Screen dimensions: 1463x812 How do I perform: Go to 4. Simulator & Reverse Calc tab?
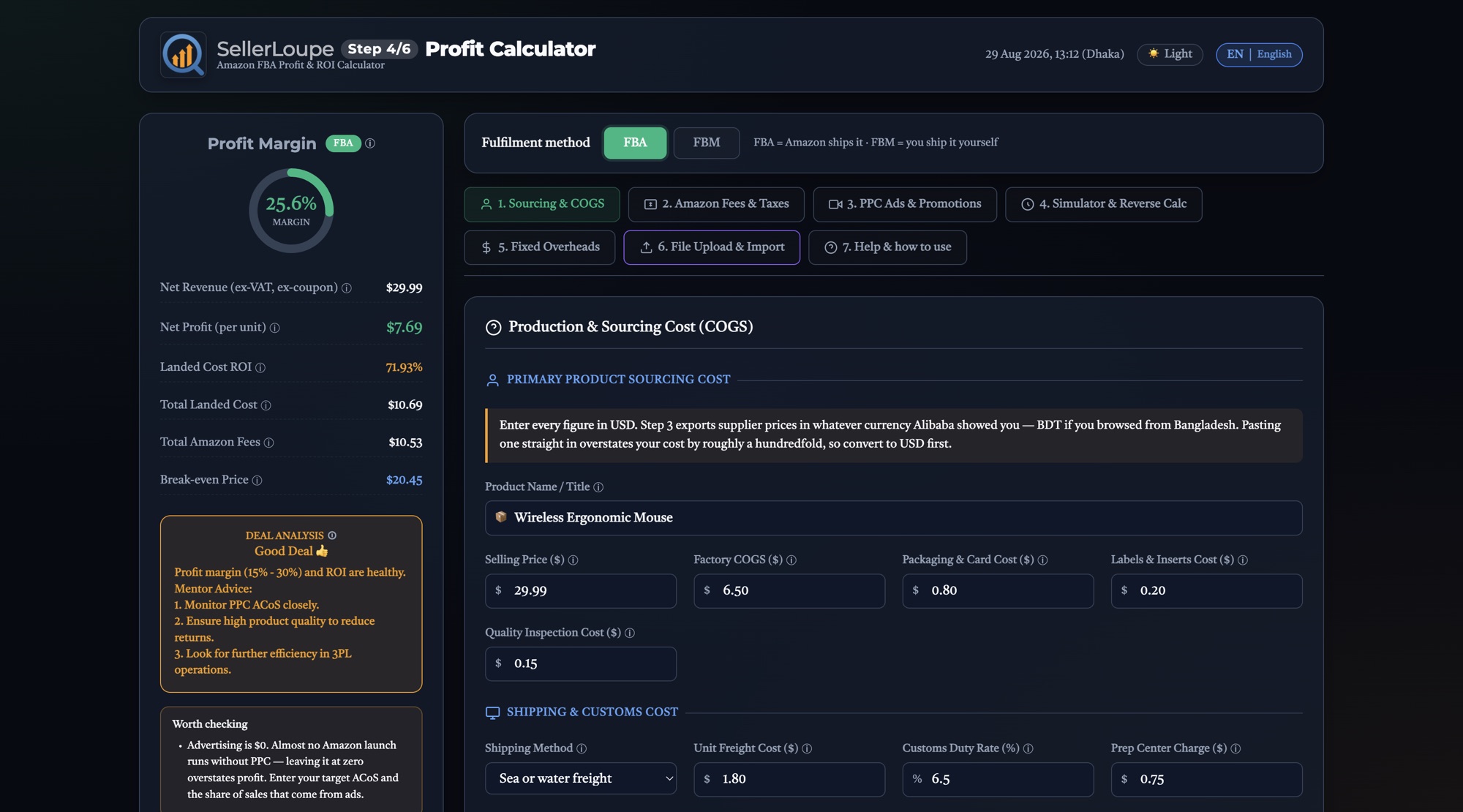[1104, 204]
